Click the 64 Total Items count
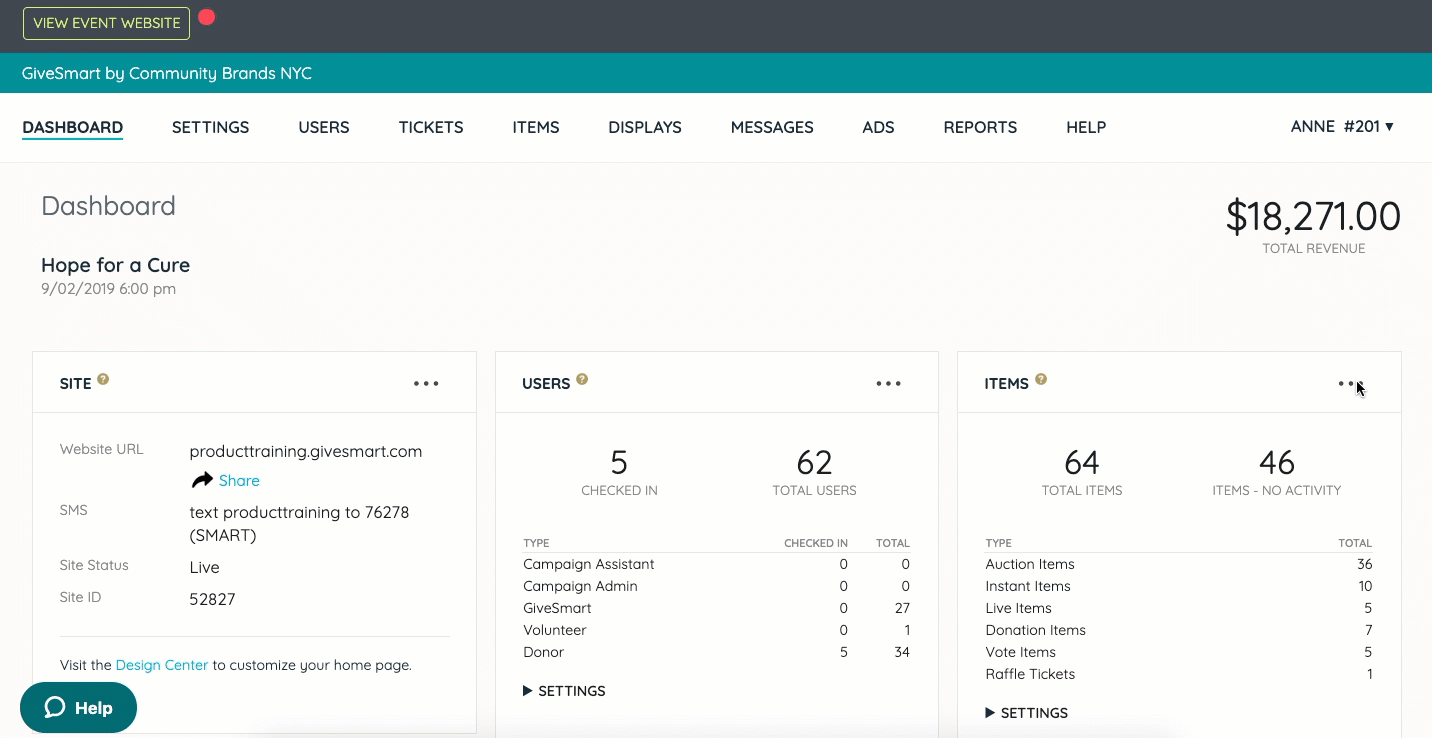The image size is (1432, 738). 1082,463
